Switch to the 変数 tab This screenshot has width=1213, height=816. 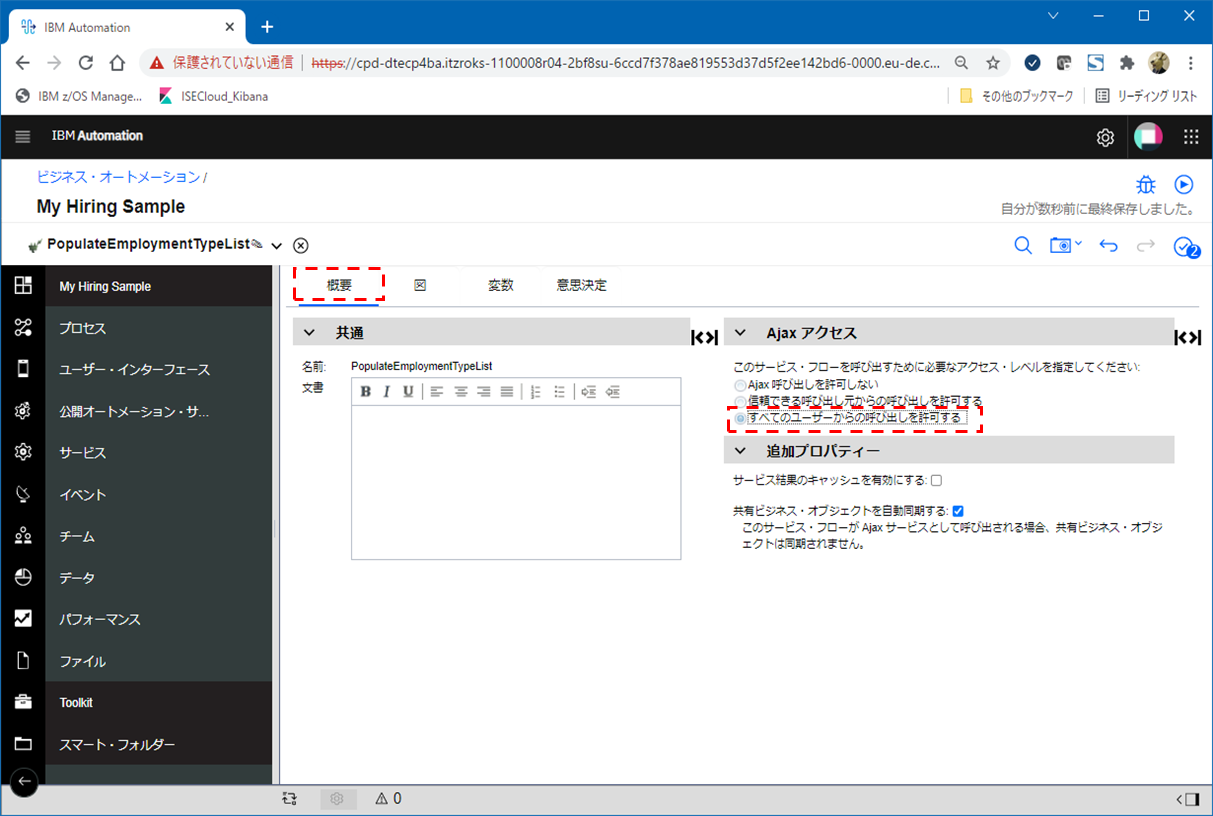pyautogui.click(x=501, y=285)
